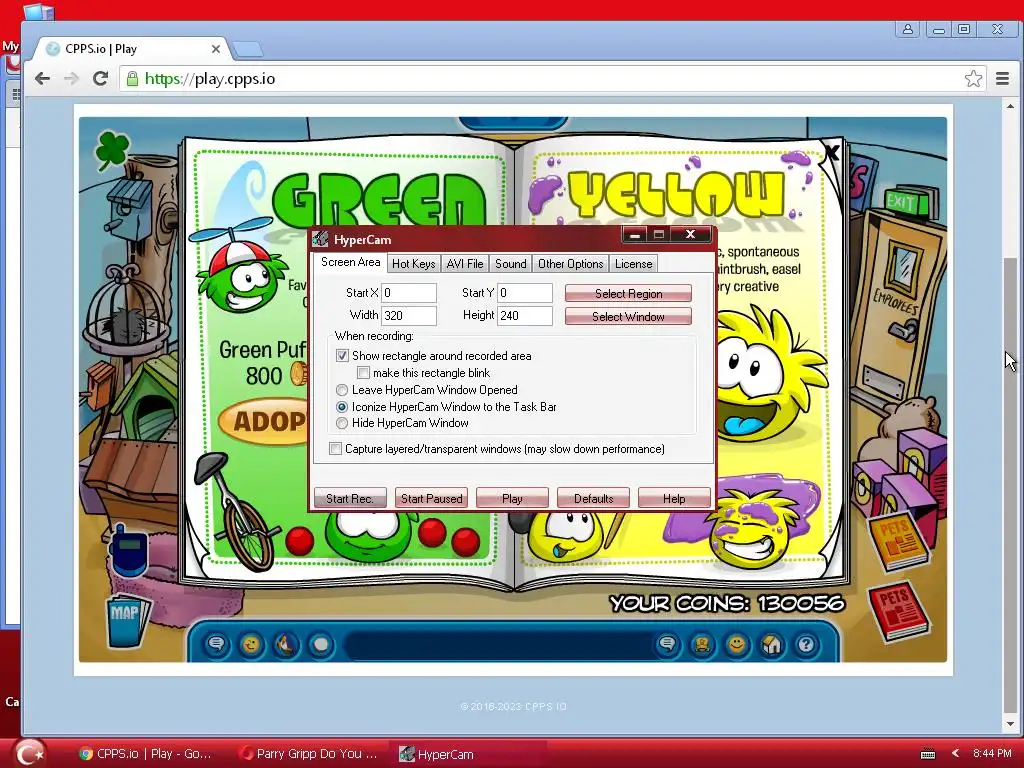The width and height of the screenshot is (1024, 768).
Task: Bookmark this page with the star icon
Action: 973,78
